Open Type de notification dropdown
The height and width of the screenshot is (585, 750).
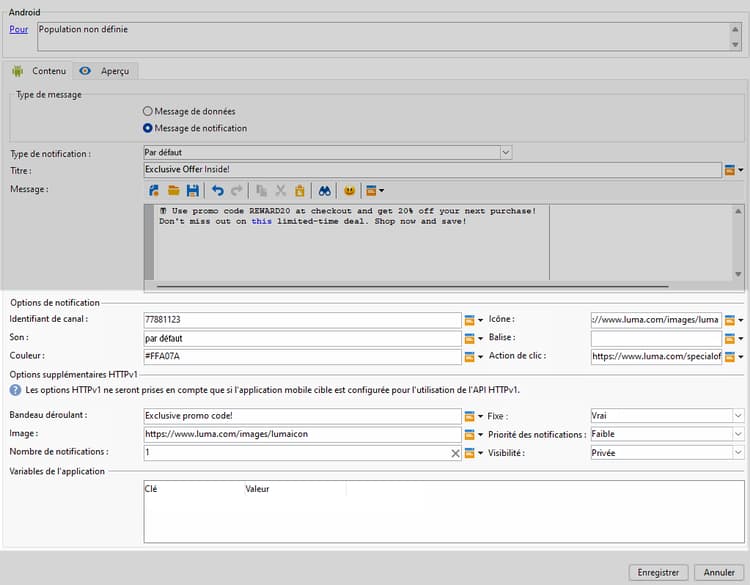(x=506, y=153)
